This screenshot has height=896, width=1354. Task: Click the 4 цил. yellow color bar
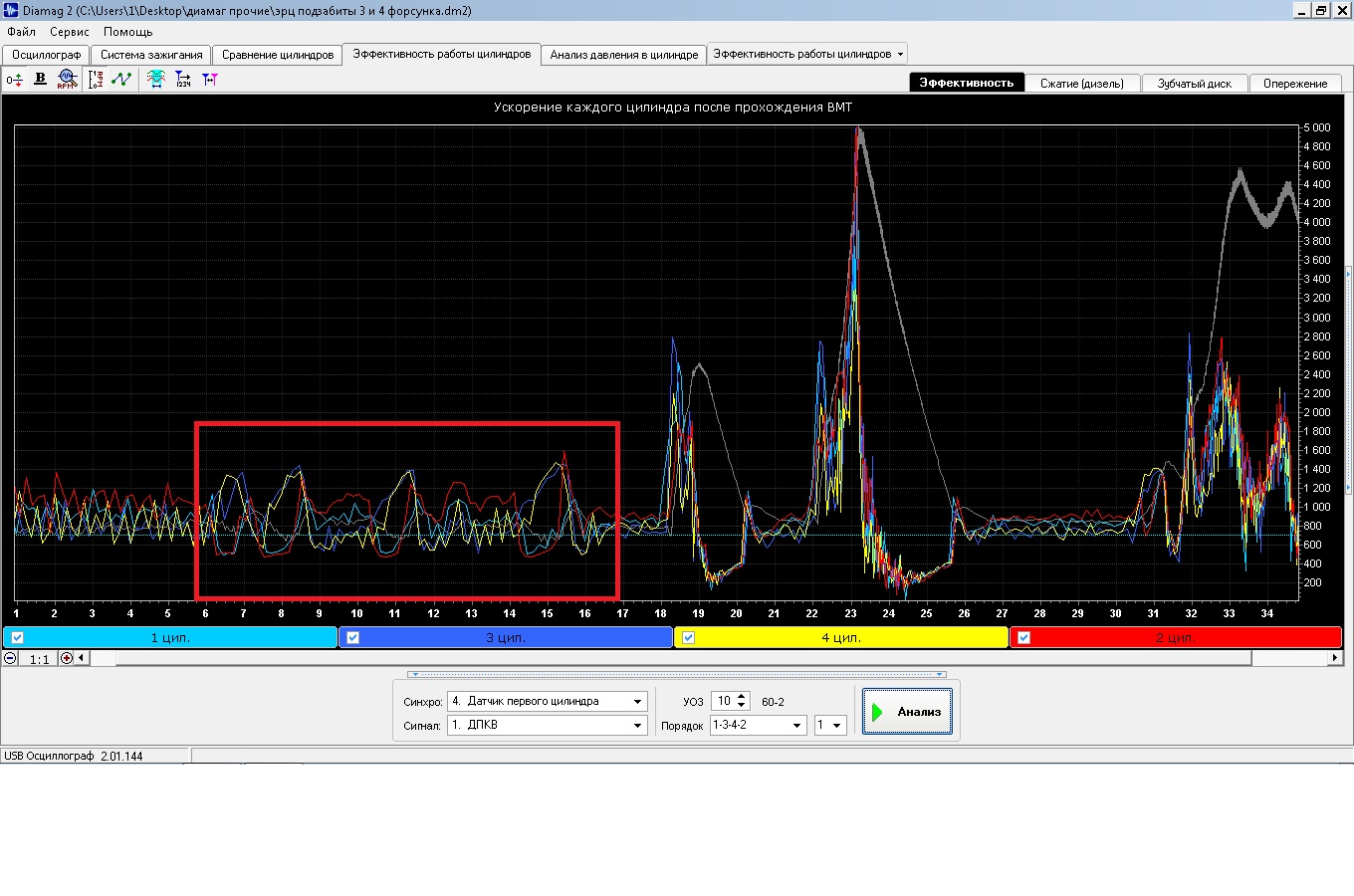pyautogui.click(x=841, y=638)
